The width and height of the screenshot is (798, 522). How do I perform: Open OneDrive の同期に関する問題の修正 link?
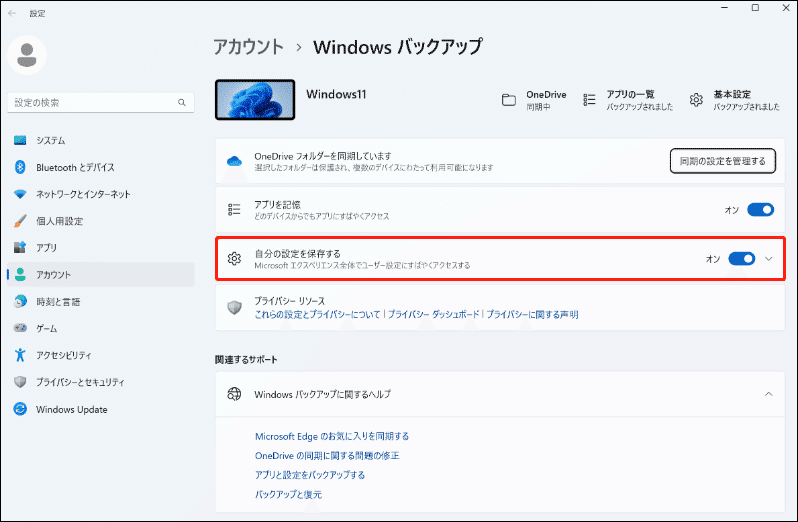(x=327, y=455)
